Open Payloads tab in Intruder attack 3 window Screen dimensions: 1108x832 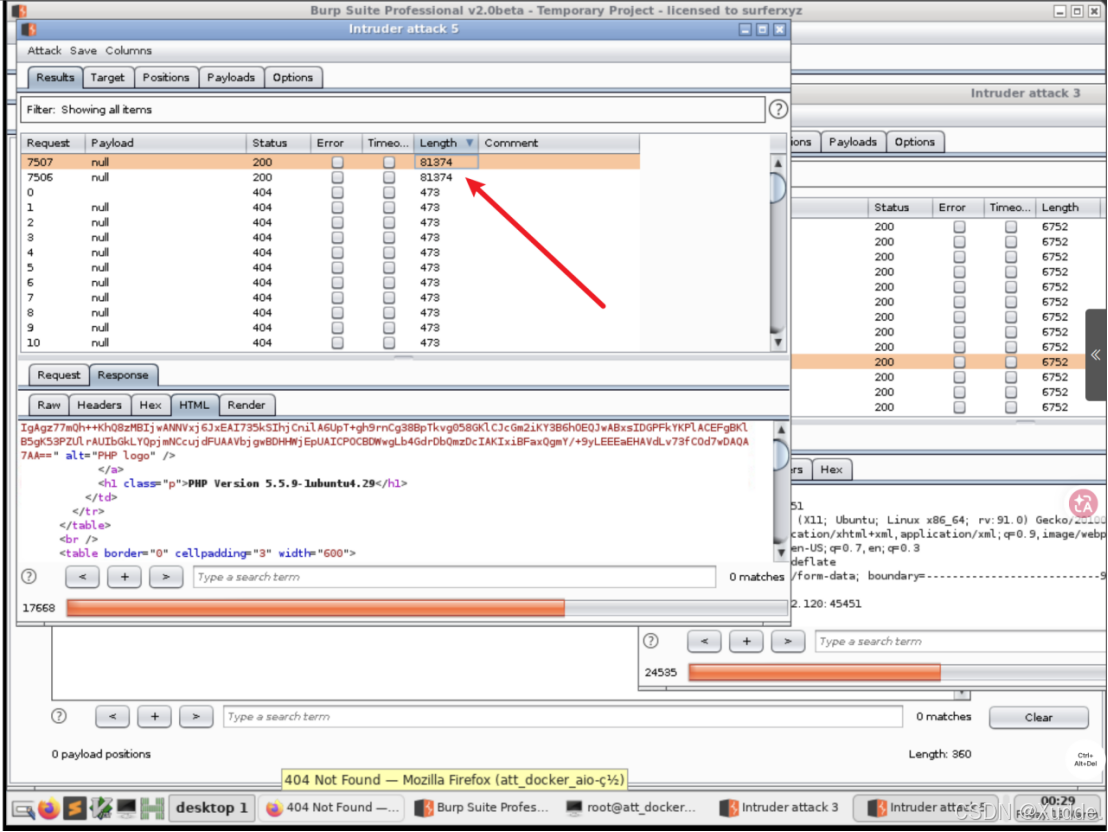(853, 142)
